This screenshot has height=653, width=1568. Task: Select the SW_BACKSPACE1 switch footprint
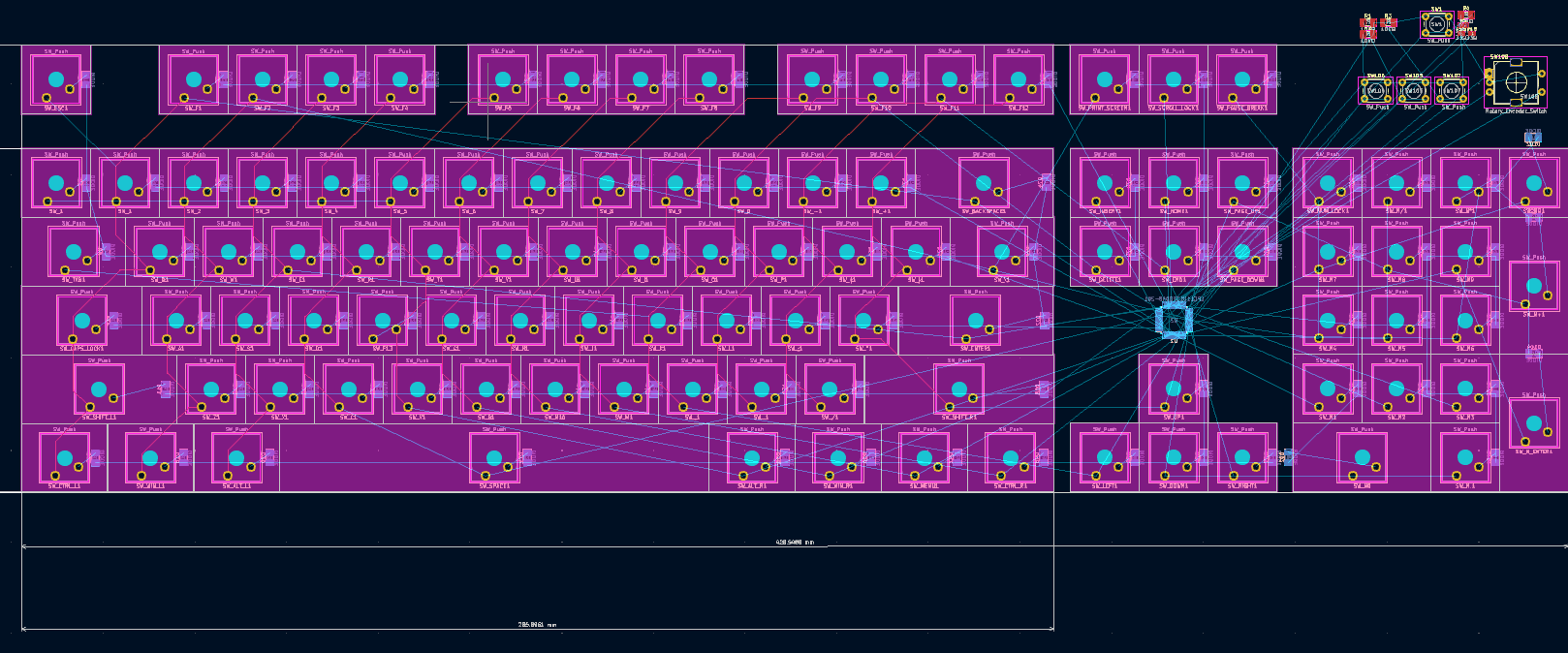coord(984,183)
